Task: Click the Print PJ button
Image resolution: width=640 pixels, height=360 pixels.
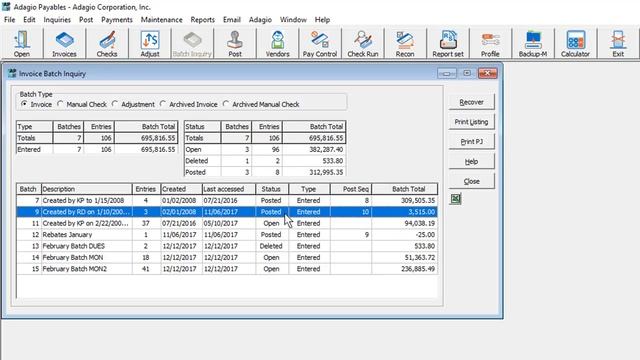Action: pos(471,142)
